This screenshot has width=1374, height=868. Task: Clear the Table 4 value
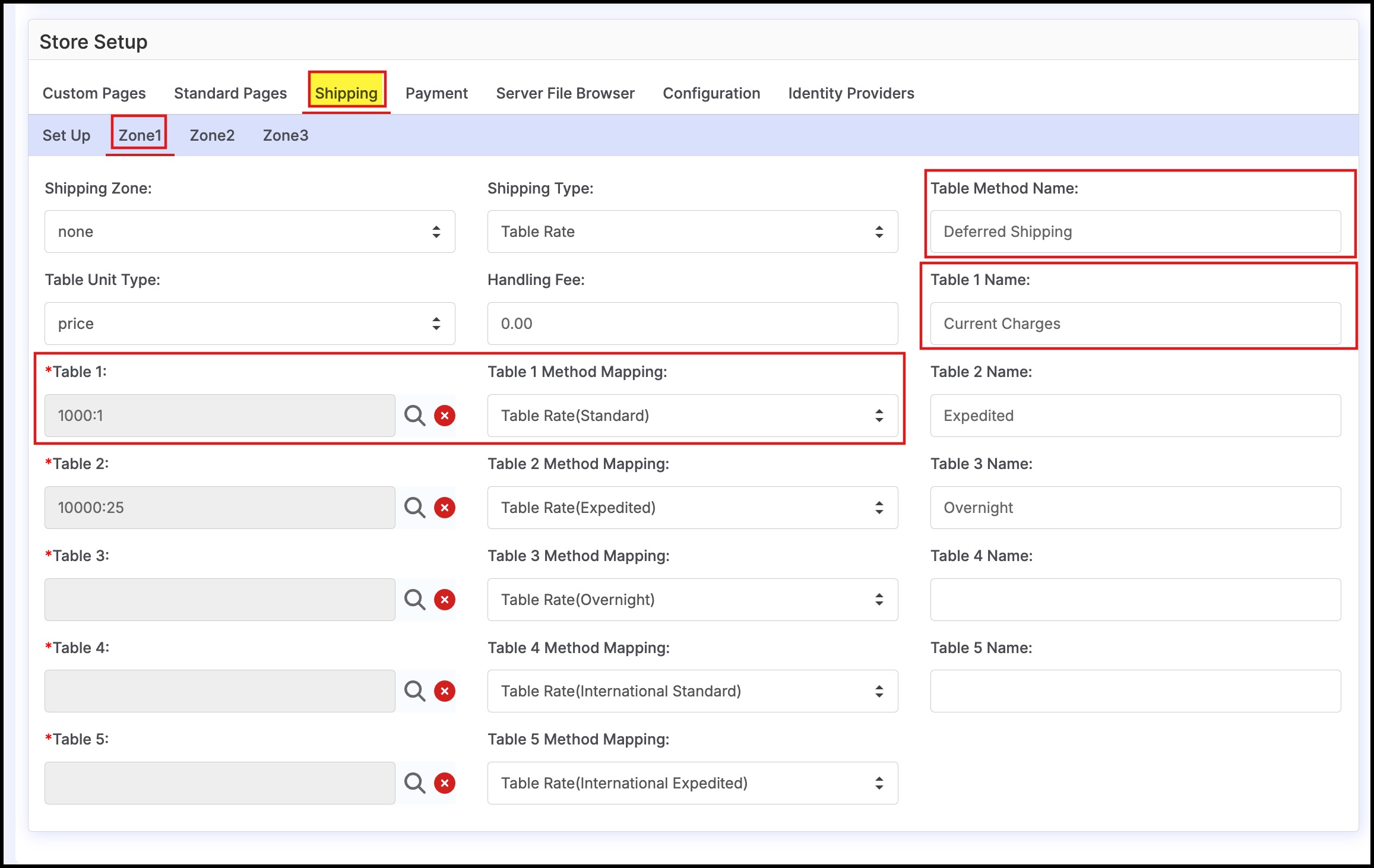point(445,691)
